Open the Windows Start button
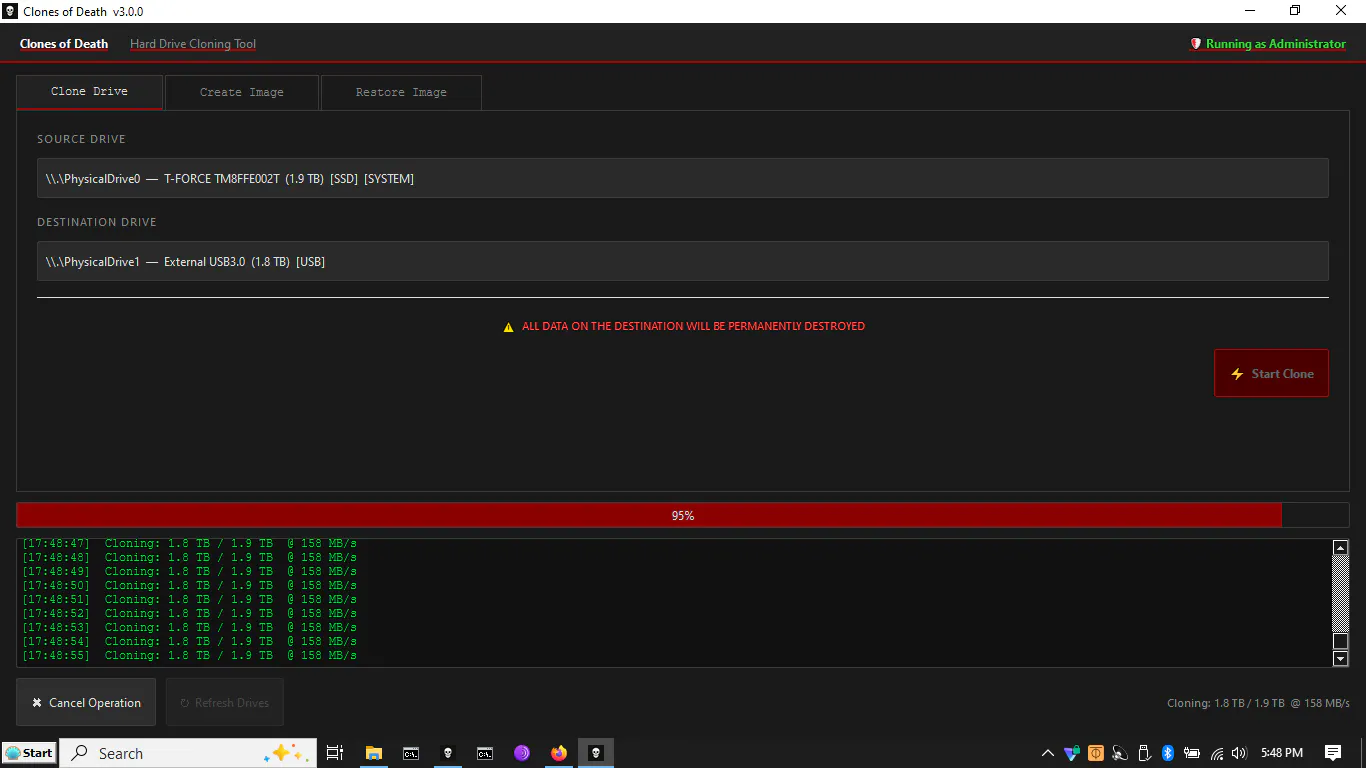Screen dimensions: 1366x768 tap(29, 753)
